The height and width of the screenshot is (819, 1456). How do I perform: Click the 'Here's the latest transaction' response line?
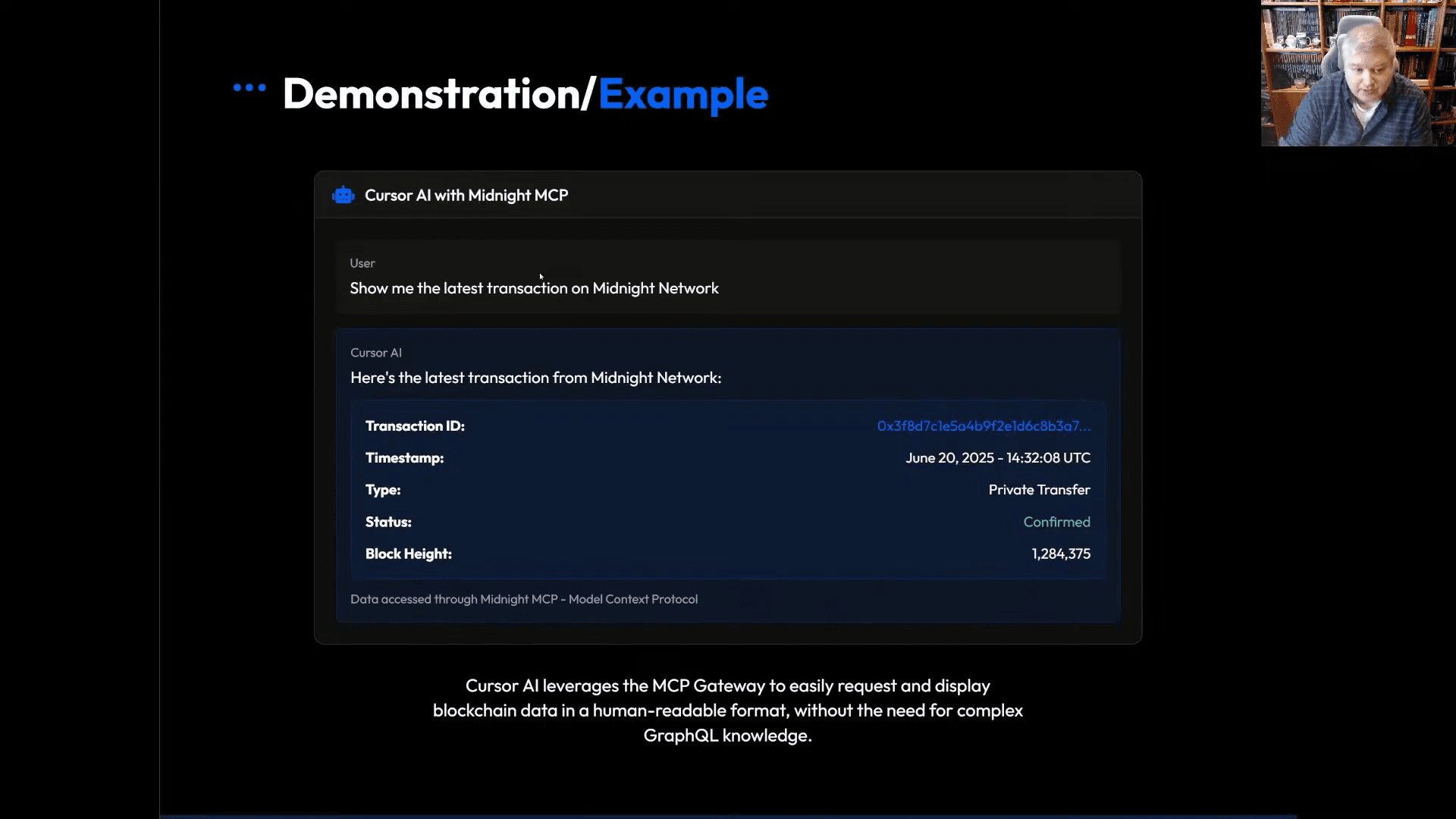tap(535, 378)
